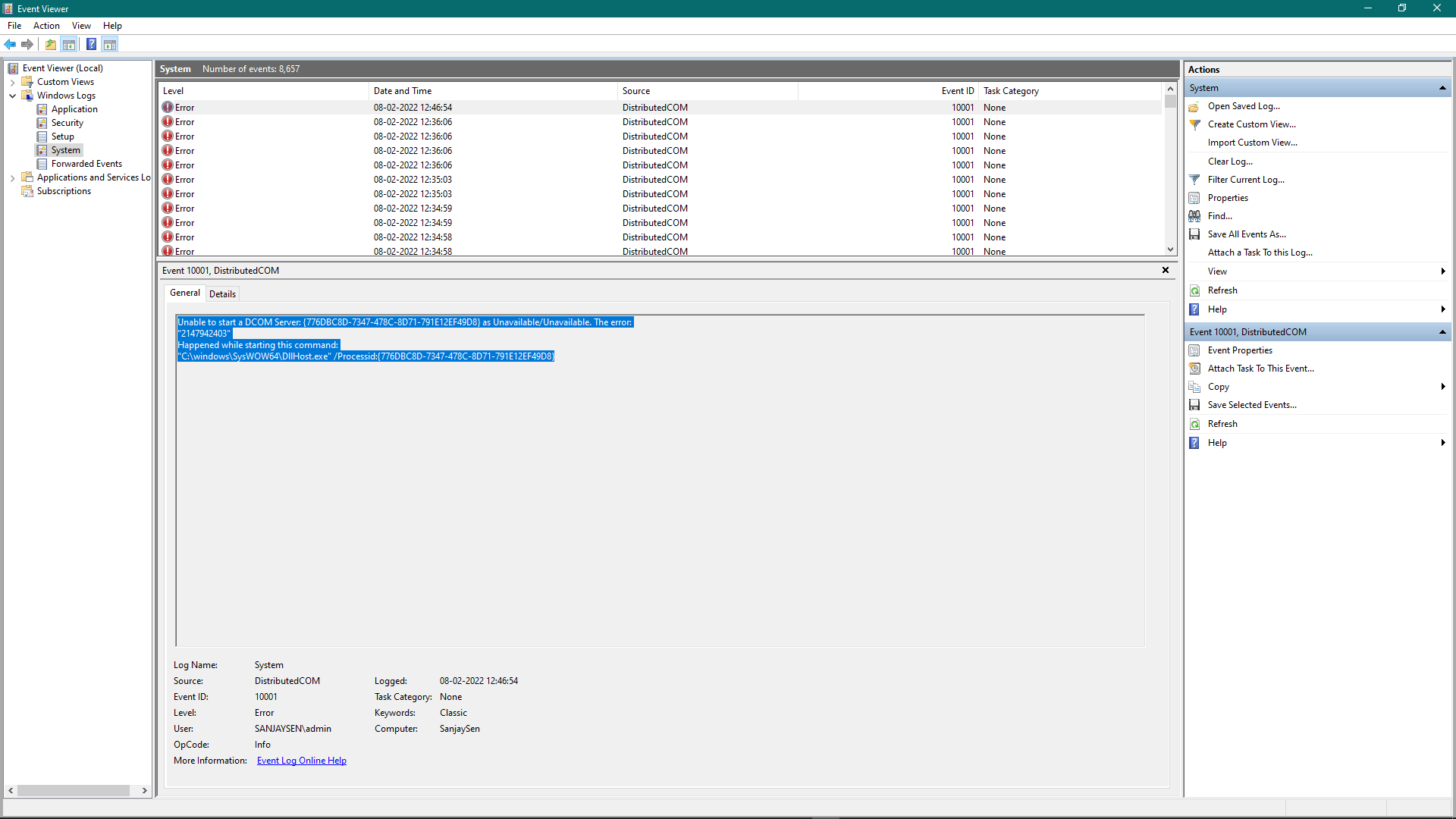This screenshot has height=819, width=1456.
Task: Open the File menu
Action: coord(14,26)
